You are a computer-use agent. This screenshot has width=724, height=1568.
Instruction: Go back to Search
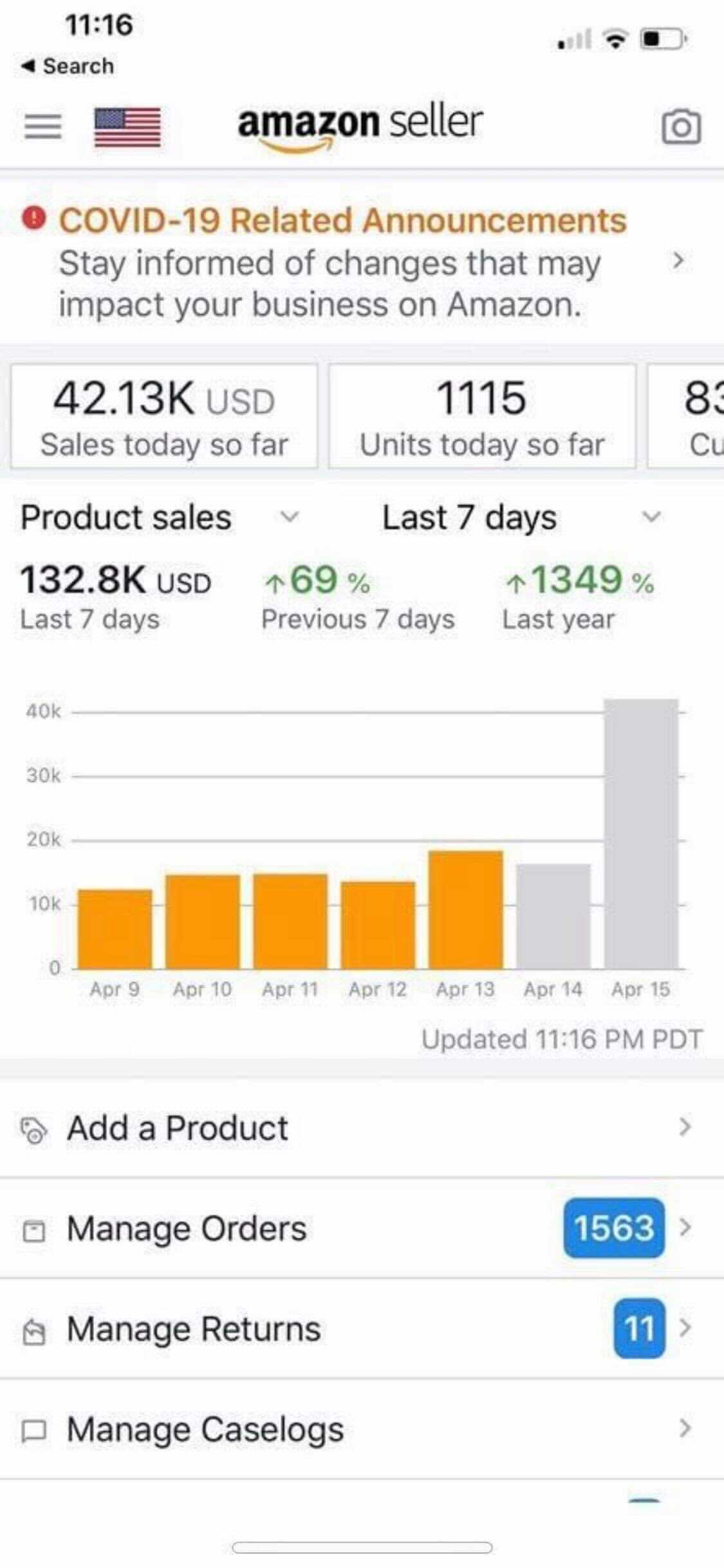[68, 66]
